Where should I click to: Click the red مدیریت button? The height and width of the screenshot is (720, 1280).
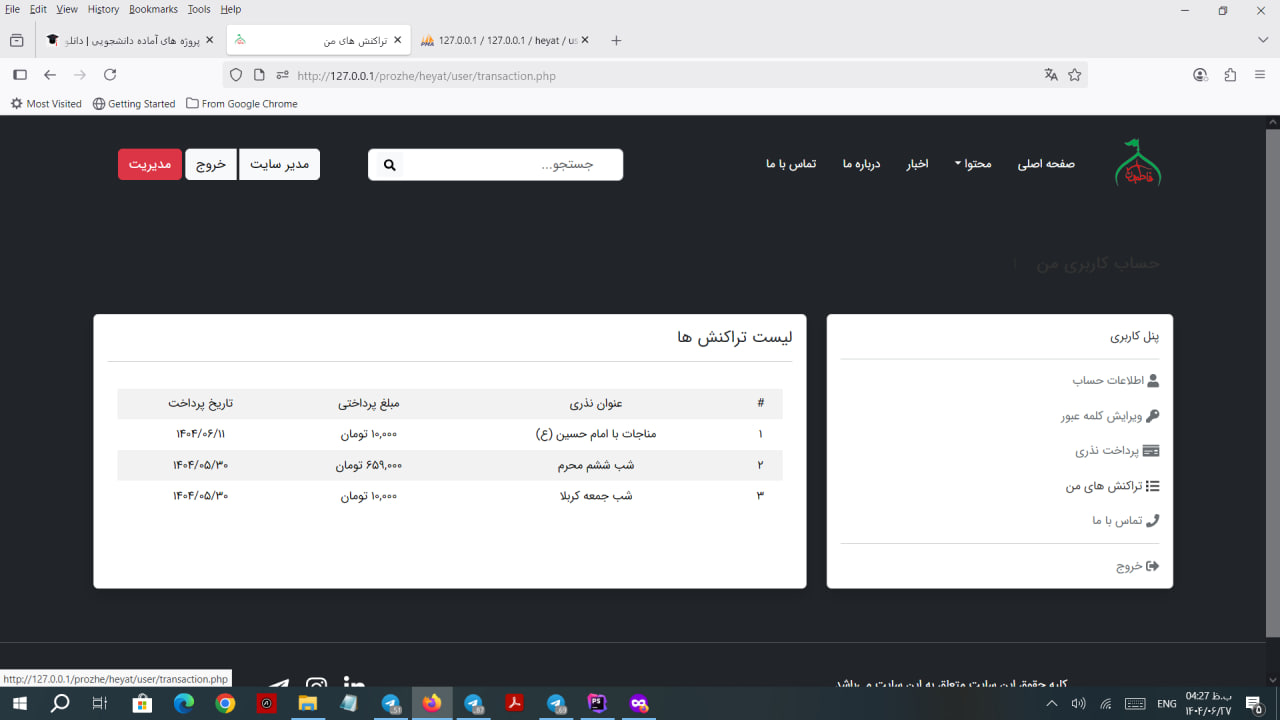click(x=149, y=165)
